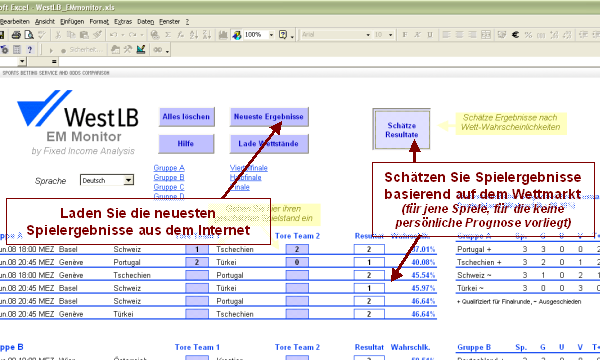This screenshot has width=600, height=360.
Task: Expand the Name Box dropdown arrow
Action: tap(22, 61)
